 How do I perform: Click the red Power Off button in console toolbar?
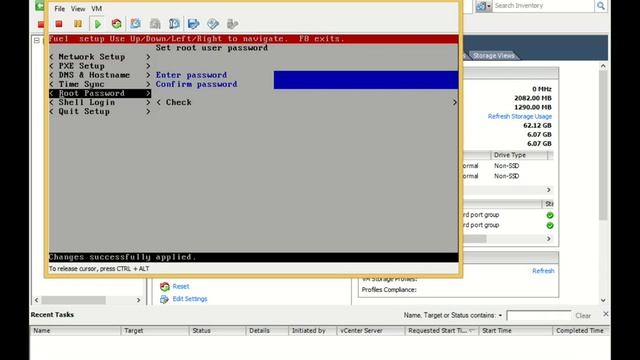59,24
